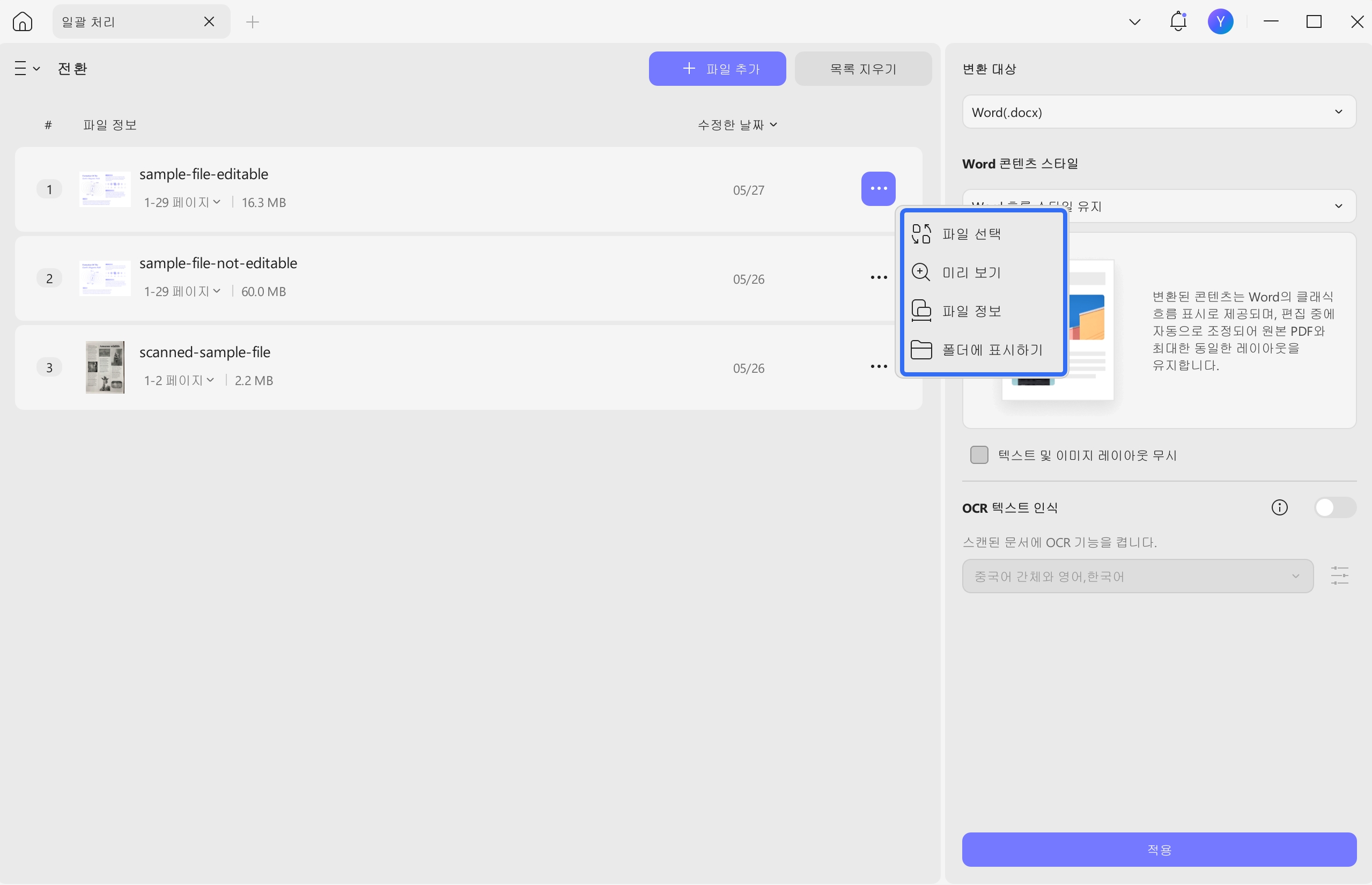Open the Y user profile avatar
Screen dimensions: 1372x885
click(x=1220, y=22)
